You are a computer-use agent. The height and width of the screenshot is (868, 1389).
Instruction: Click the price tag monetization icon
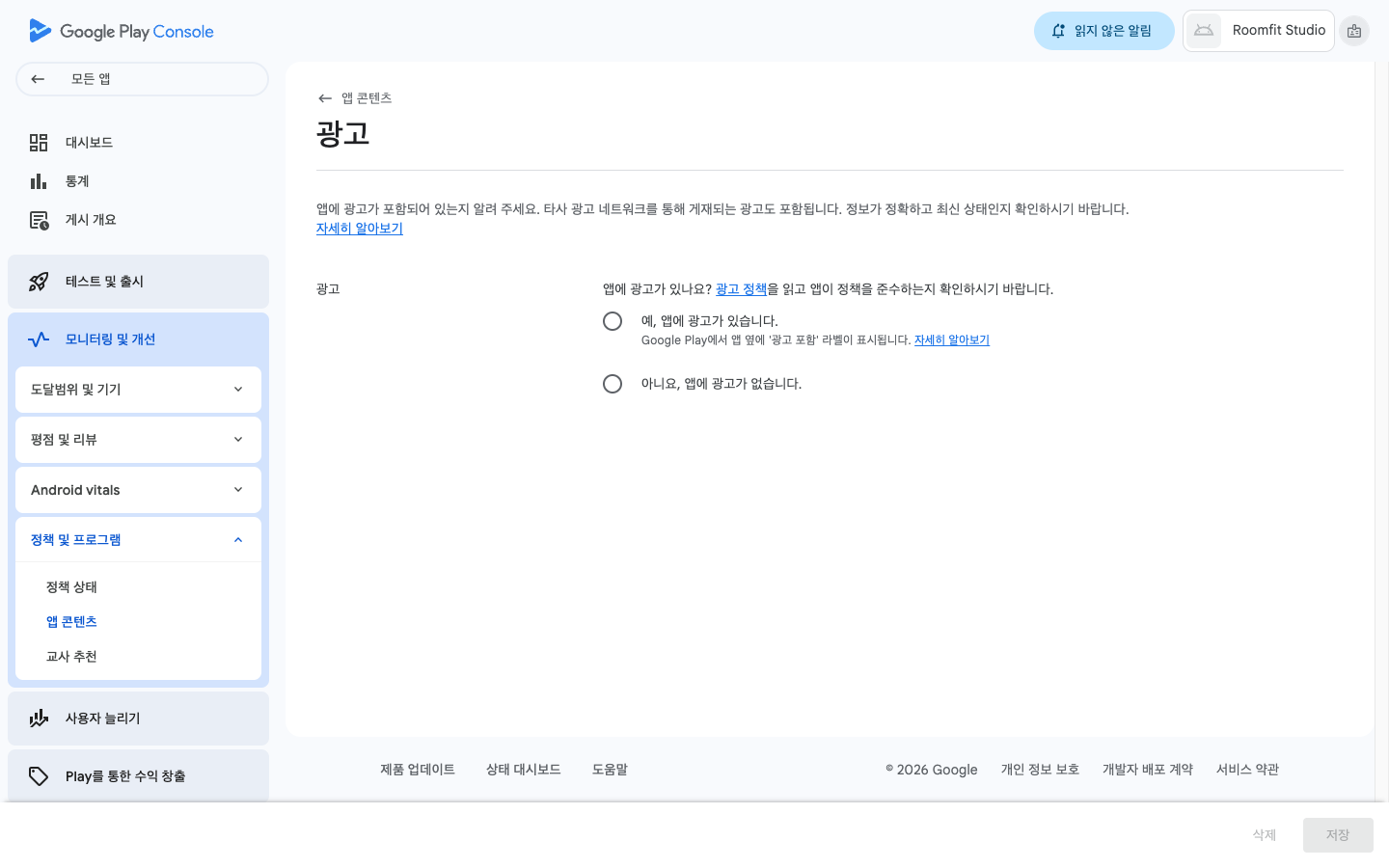39,776
